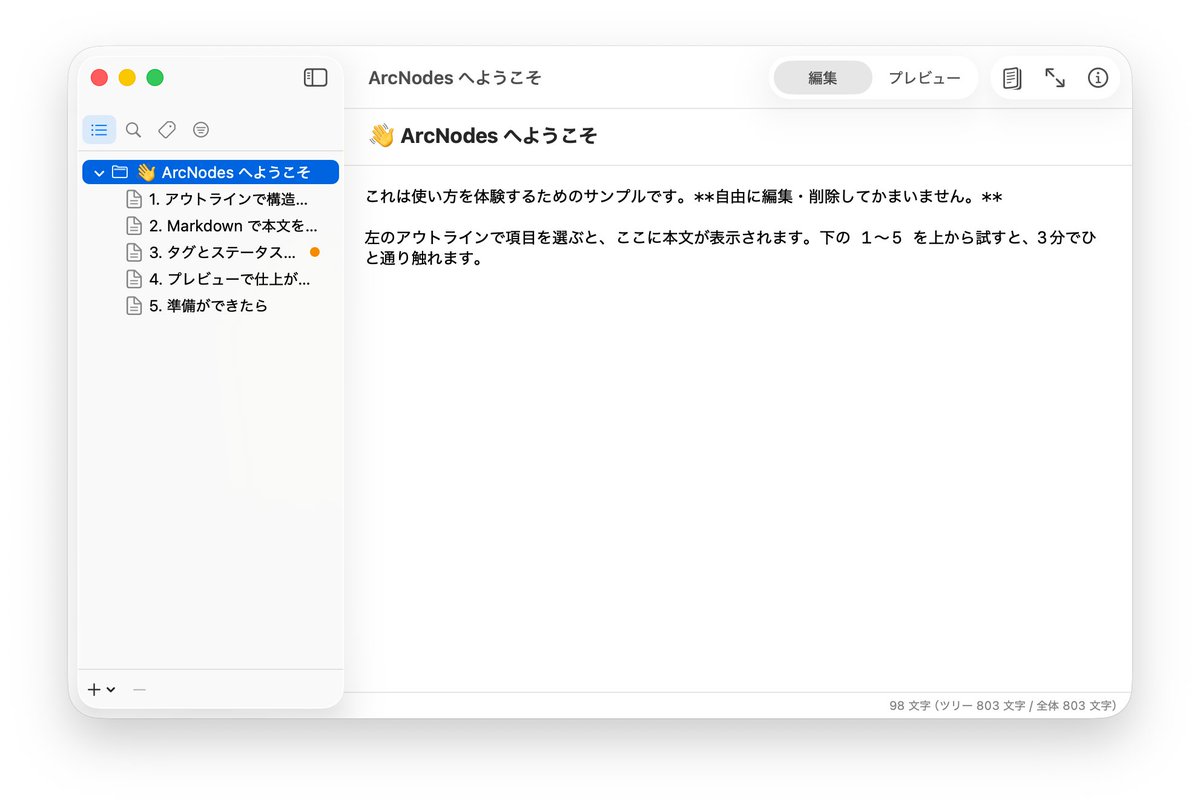Close the window with red button
Screen dimensions: 1200x808
coord(99,78)
